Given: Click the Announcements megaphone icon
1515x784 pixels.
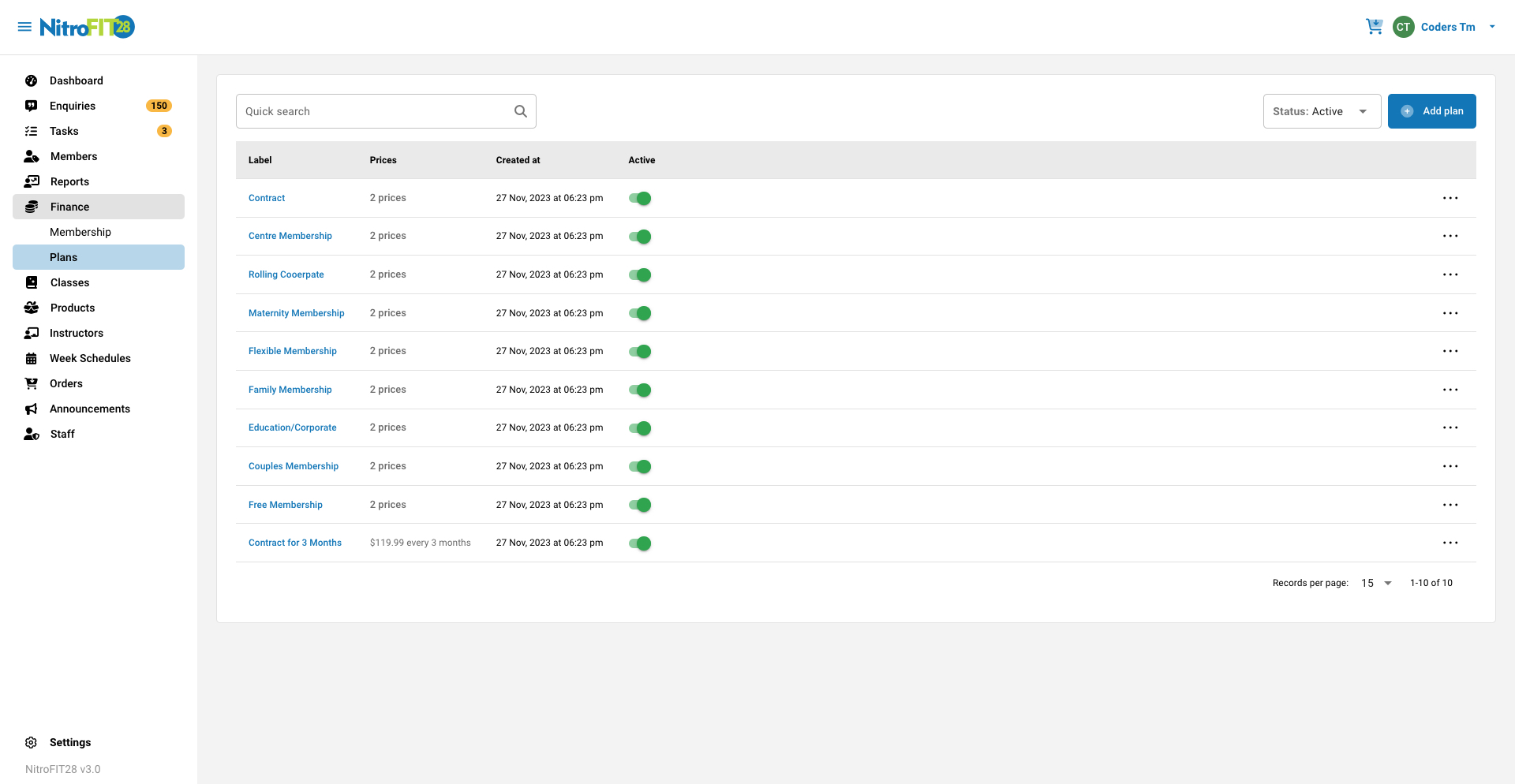Looking at the screenshot, I should click(31, 409).
